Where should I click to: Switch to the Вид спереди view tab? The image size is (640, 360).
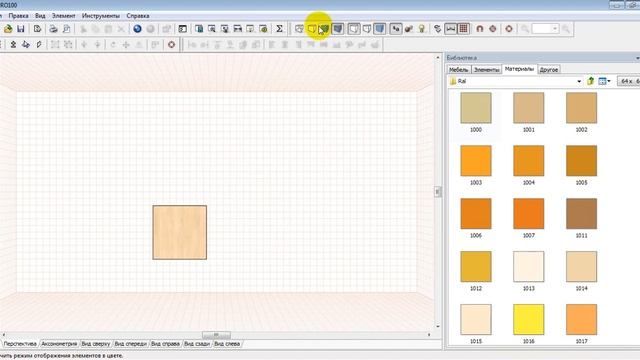pos(130,344)
